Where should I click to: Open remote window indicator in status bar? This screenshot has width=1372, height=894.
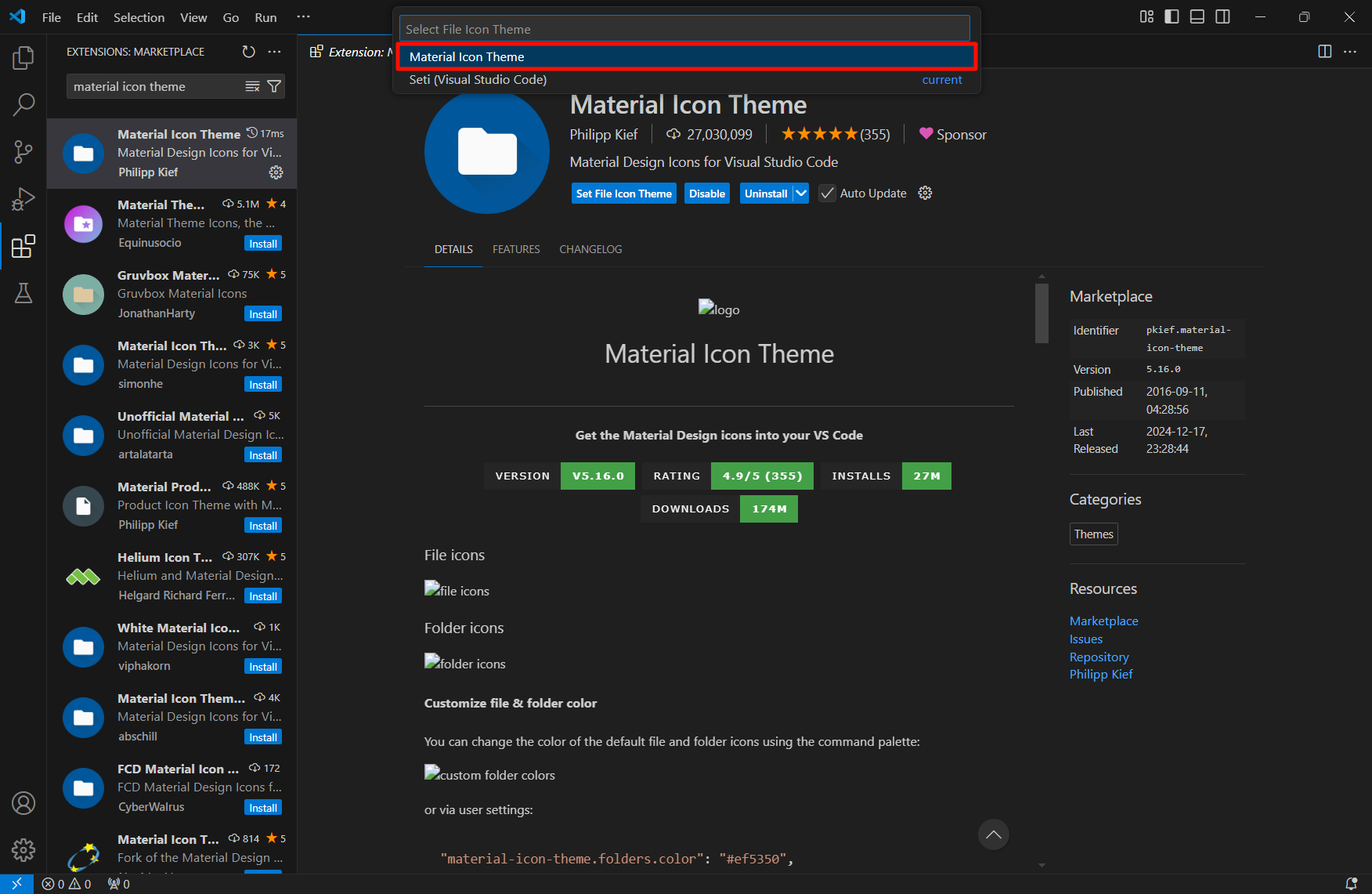pos(16,884)
